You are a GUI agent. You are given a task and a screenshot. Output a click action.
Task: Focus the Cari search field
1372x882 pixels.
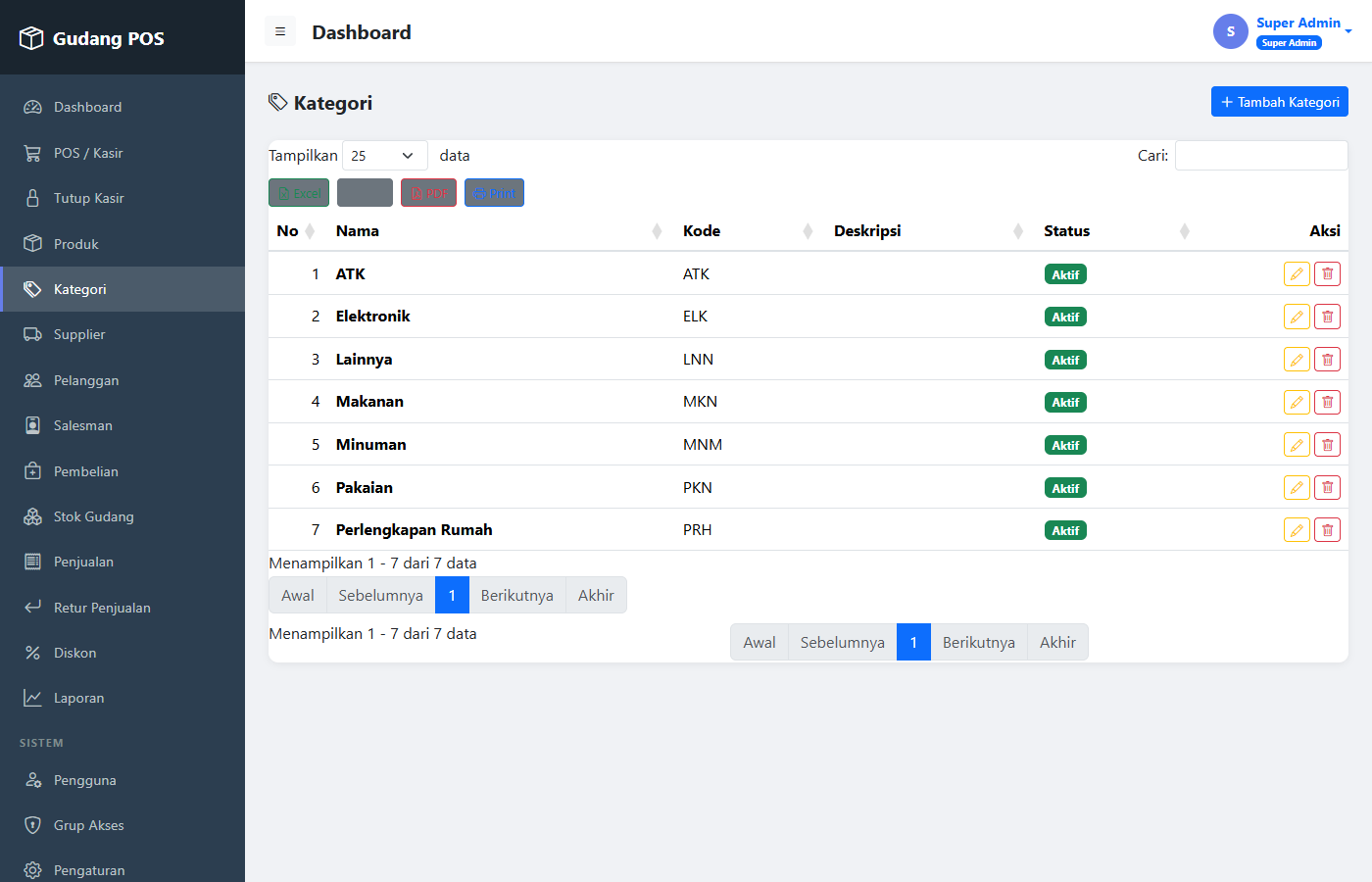(x=1261, y=156)
